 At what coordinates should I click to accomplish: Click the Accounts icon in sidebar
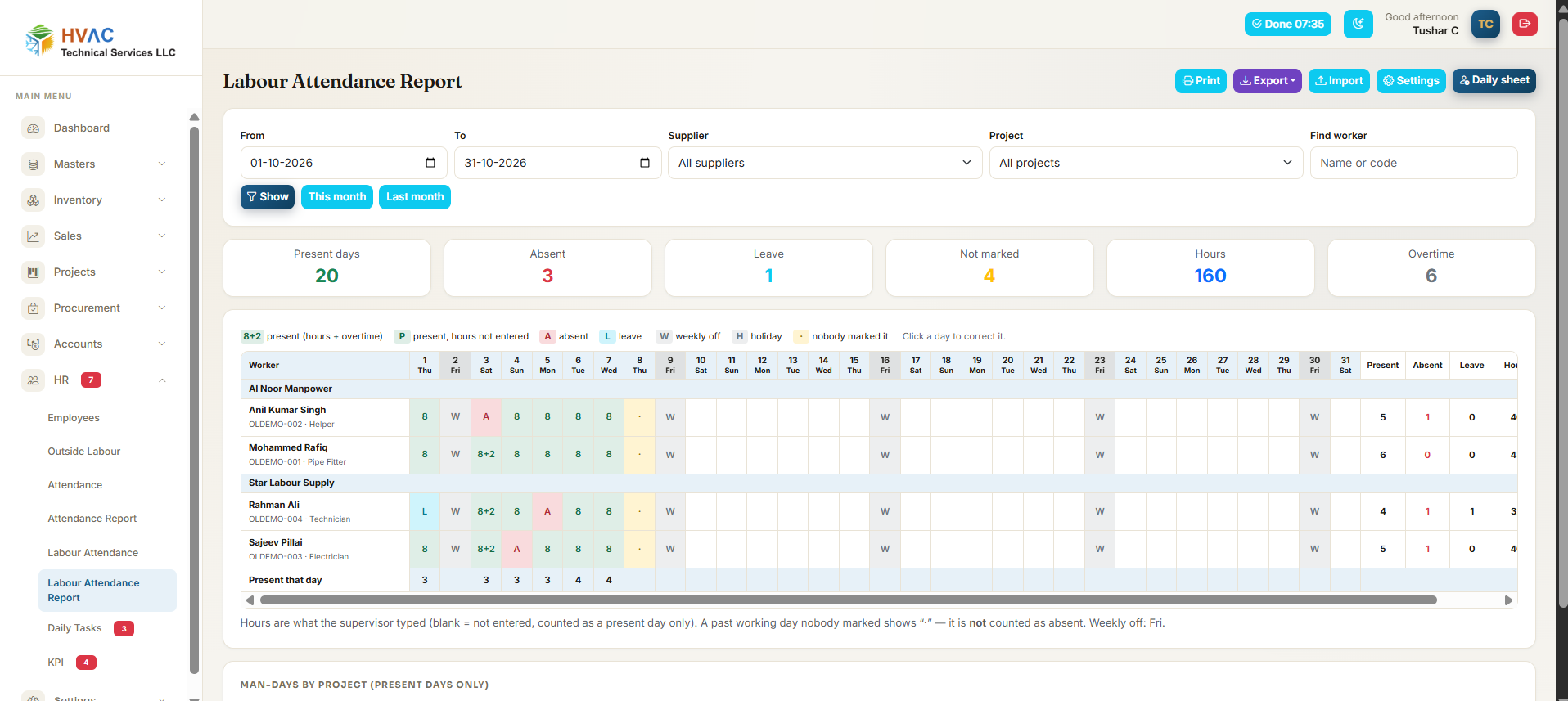click(34, 344)
